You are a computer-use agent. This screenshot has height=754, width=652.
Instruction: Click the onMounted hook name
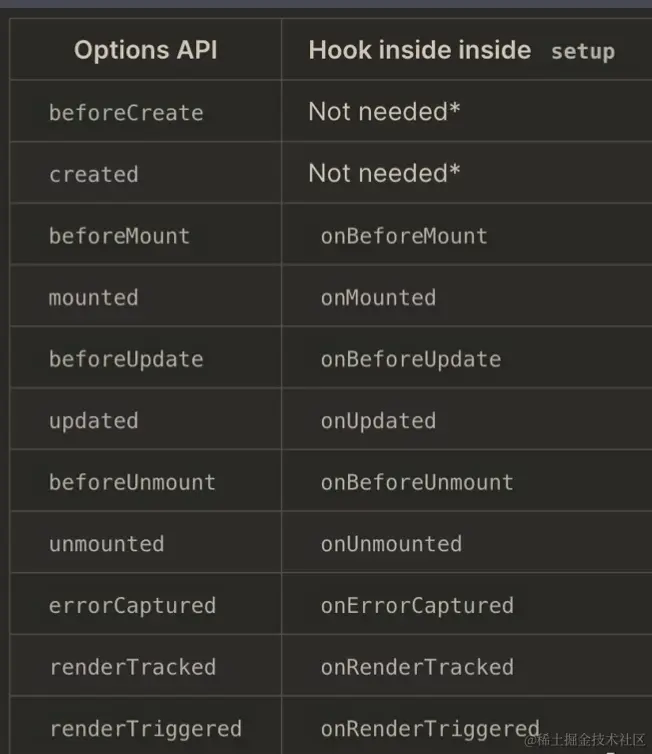pyautogui.click(x=378, y=298)
